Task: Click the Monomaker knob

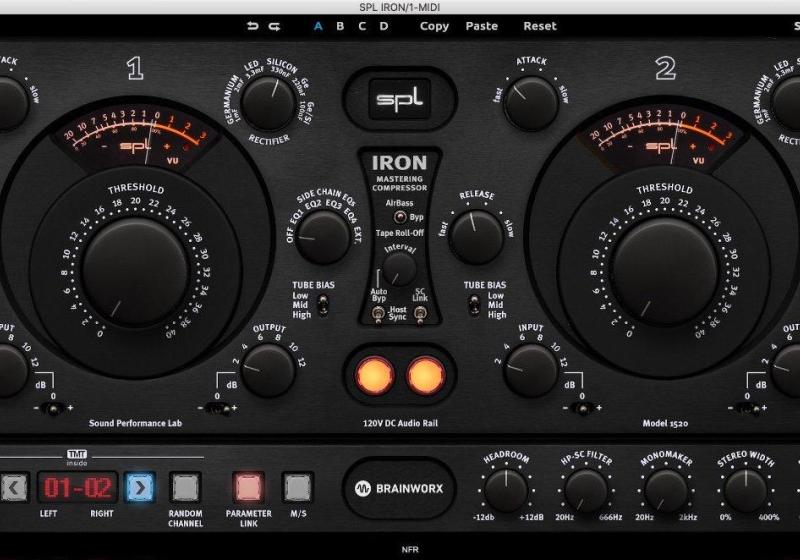Action: click(666, 490)
